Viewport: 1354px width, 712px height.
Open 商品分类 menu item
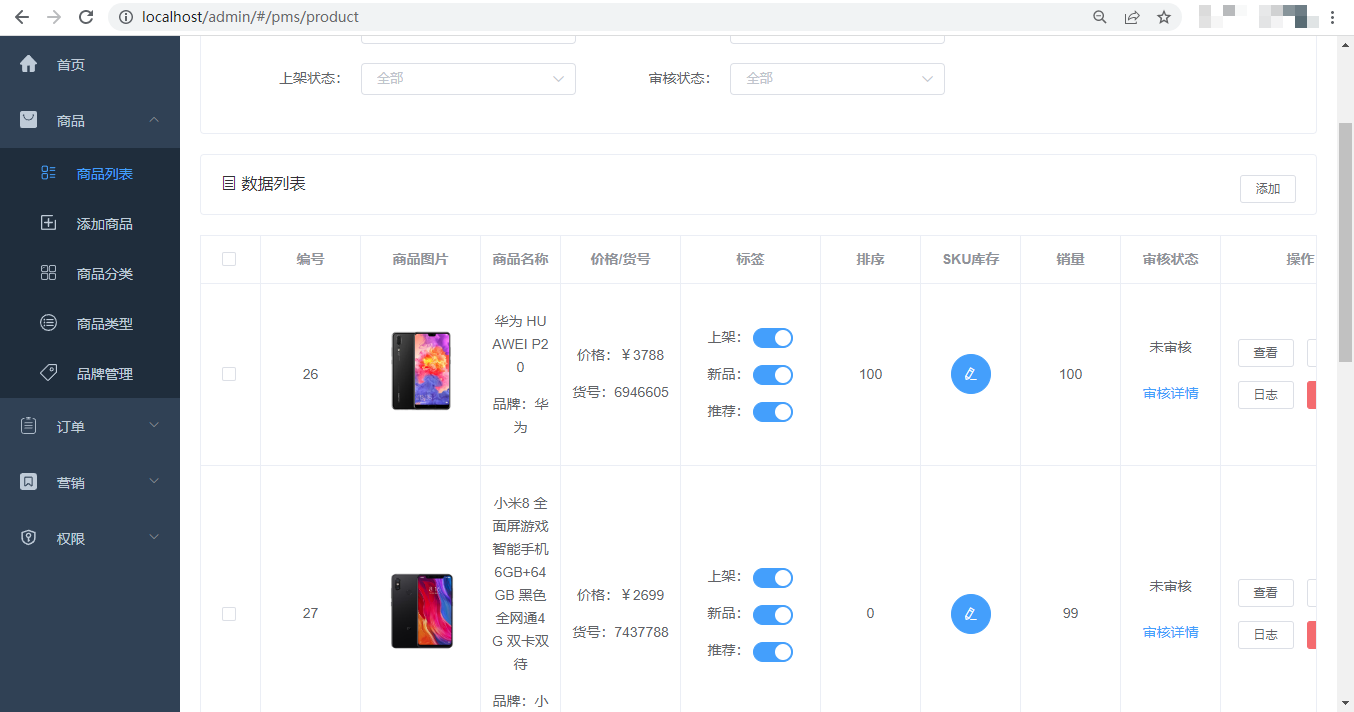click(90, 273)
